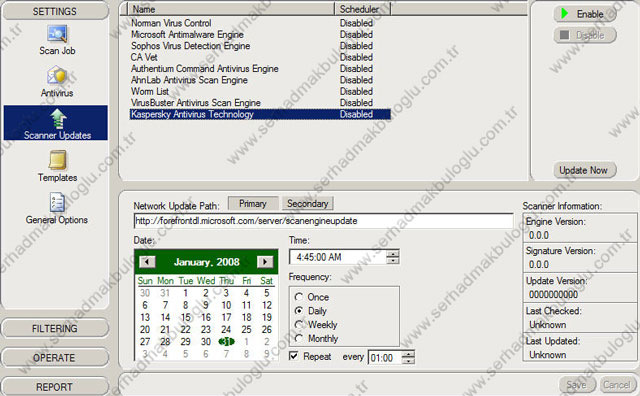
Task: Expand the OPERATE section
Action: tap(55, 358)
